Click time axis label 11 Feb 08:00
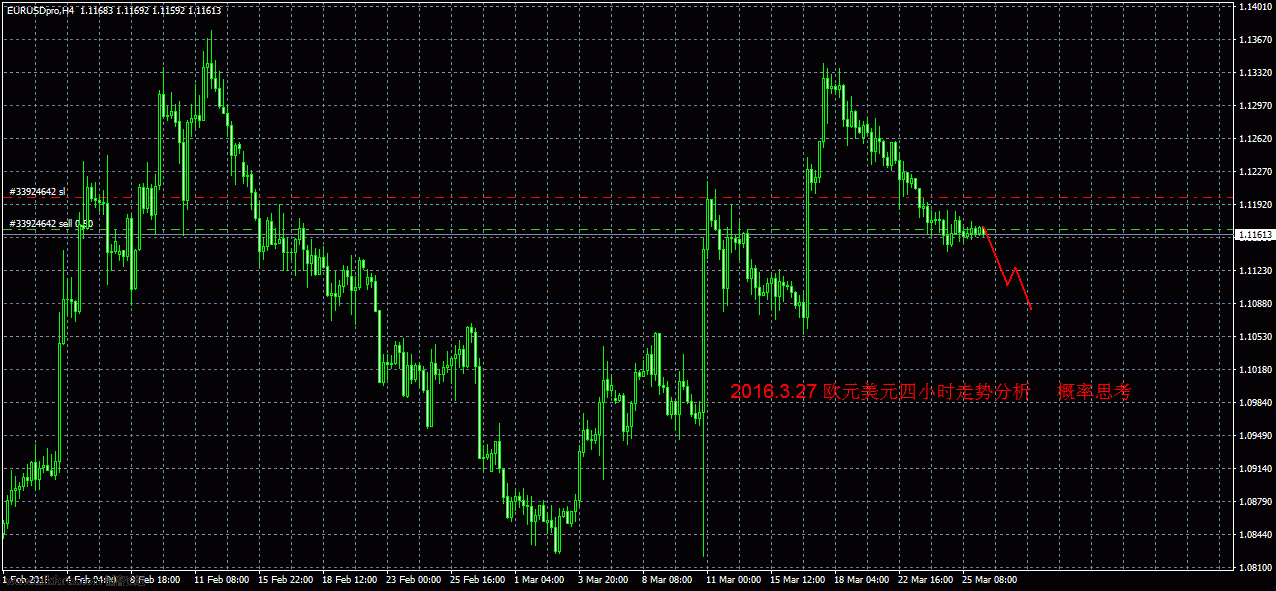Image resolution: width=1276 pixels, height=591 pixels. pos(222,579)
